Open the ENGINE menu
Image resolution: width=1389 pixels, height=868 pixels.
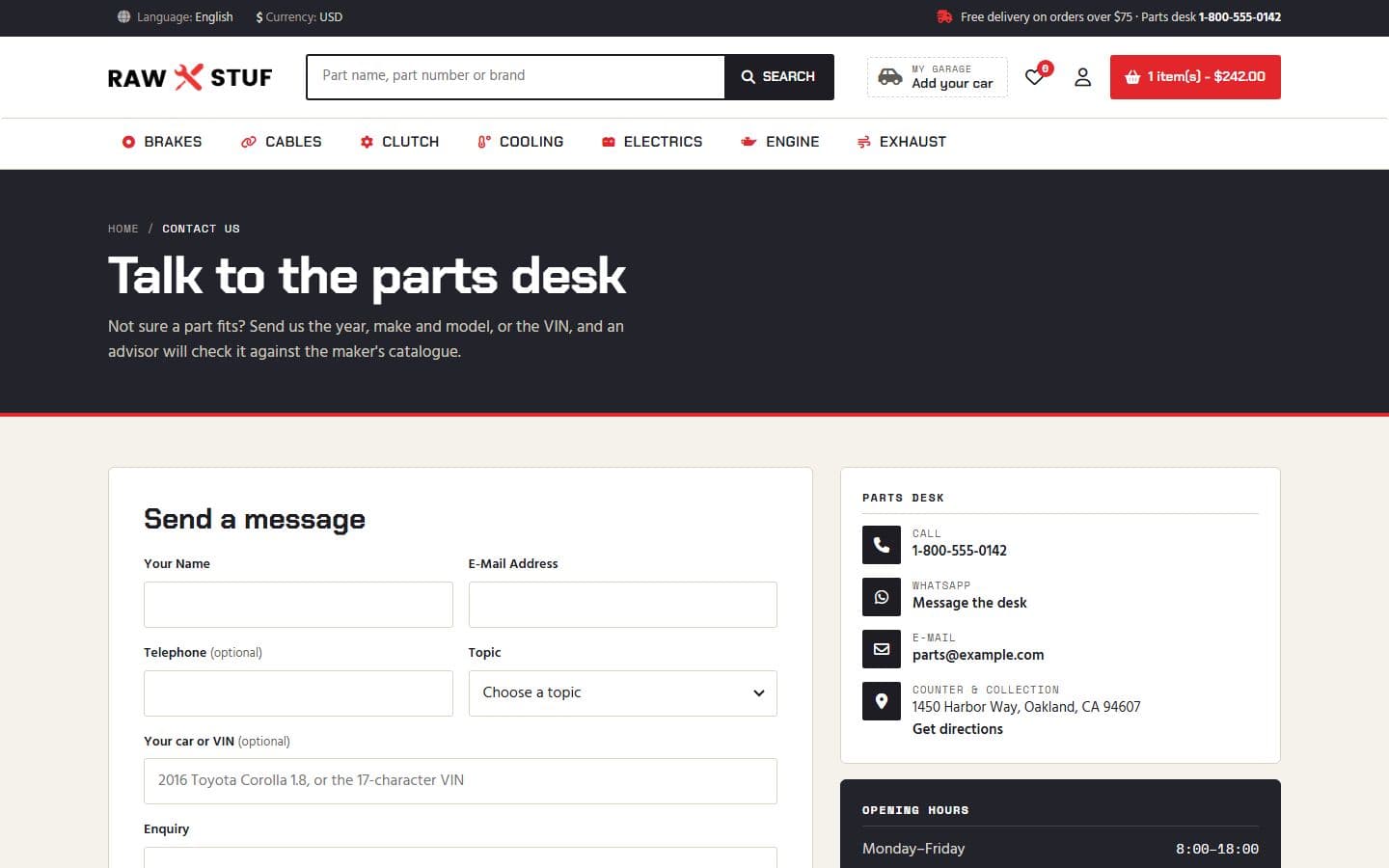tap(780, 142)
